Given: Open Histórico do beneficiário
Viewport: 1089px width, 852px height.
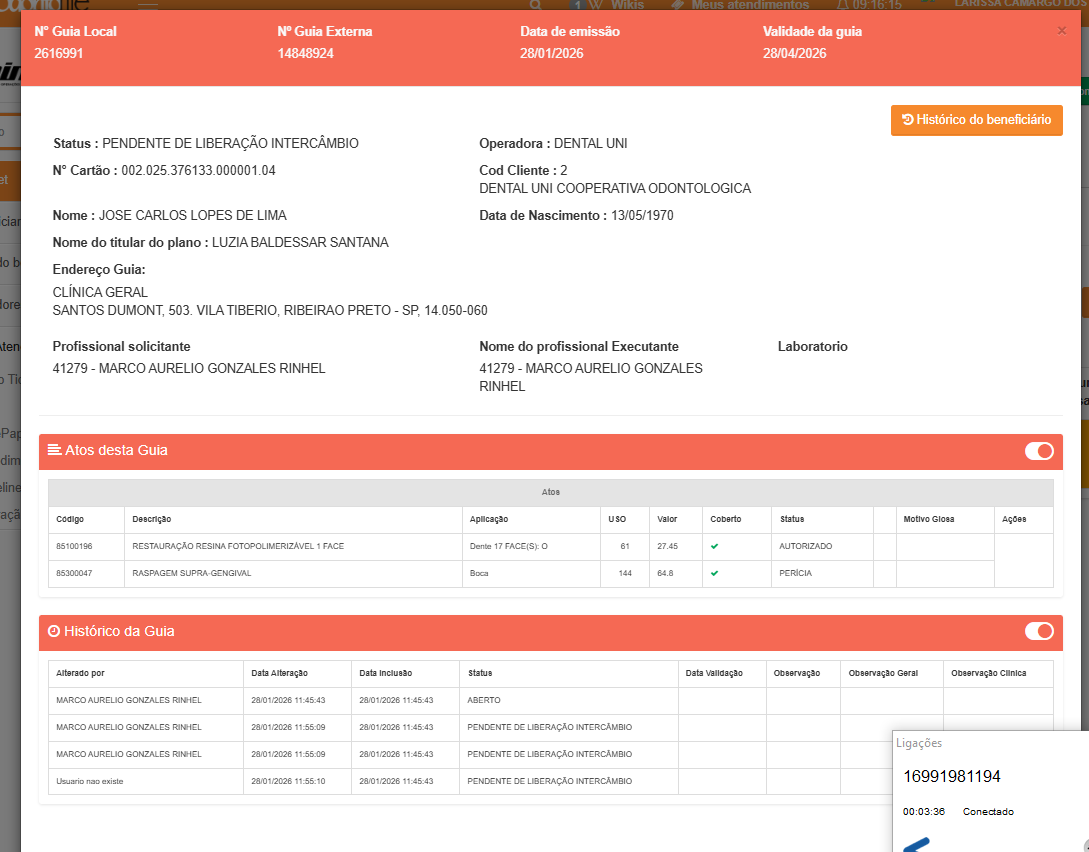Looking at the screenshot, I should 976,120.
